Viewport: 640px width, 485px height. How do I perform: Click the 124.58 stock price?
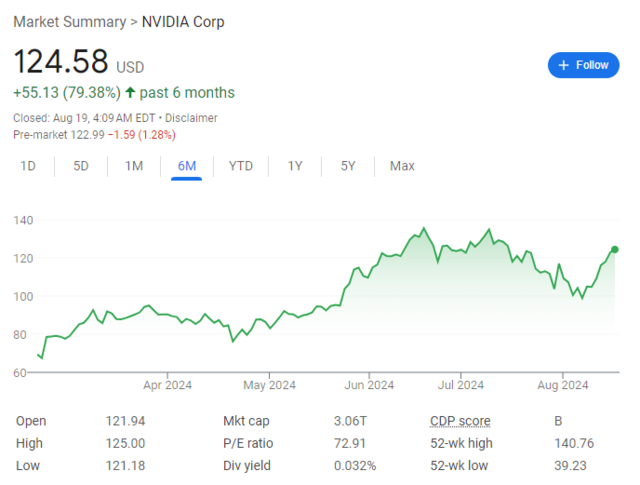[60, 62]
